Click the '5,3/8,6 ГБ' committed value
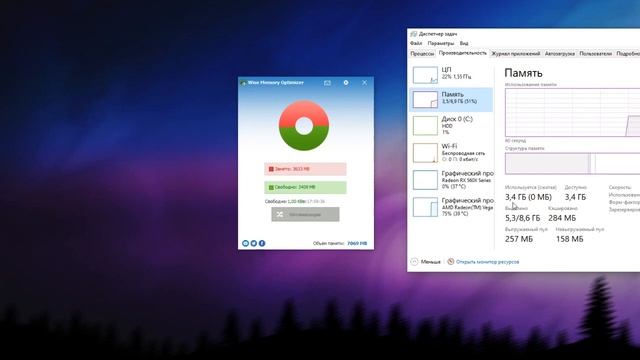The image size is (640, 360). [522, 218]
